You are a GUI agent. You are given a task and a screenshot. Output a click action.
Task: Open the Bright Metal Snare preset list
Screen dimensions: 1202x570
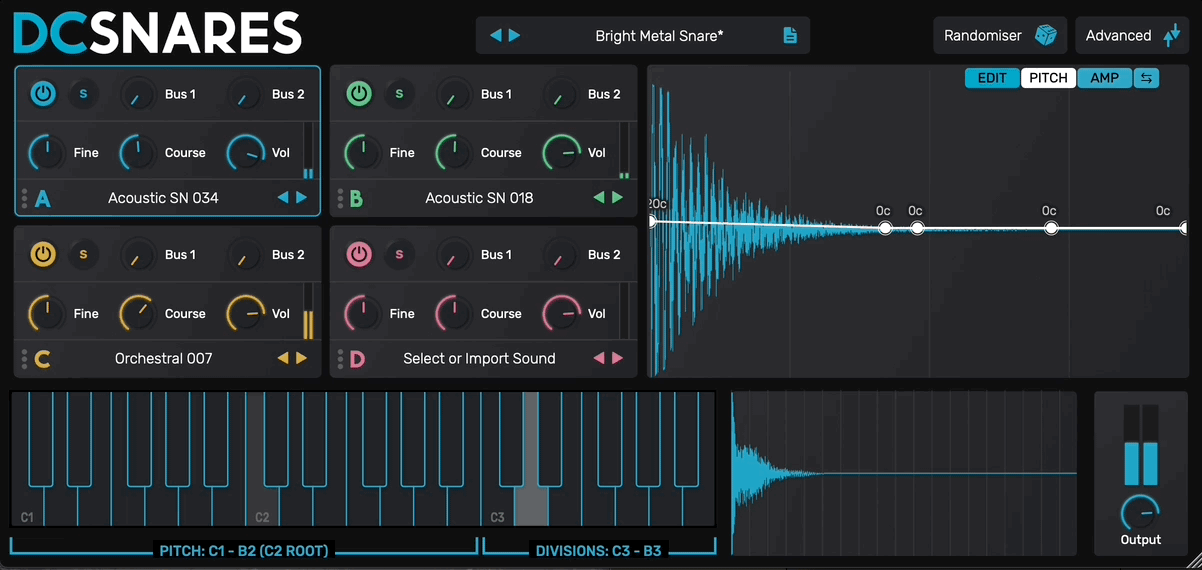click(659, 36)
